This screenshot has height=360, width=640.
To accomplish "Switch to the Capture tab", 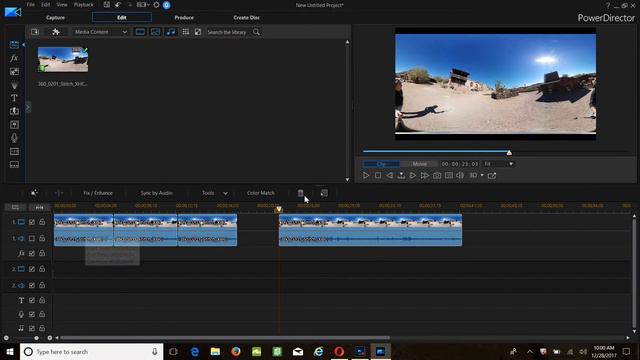I will pos(56,18).
